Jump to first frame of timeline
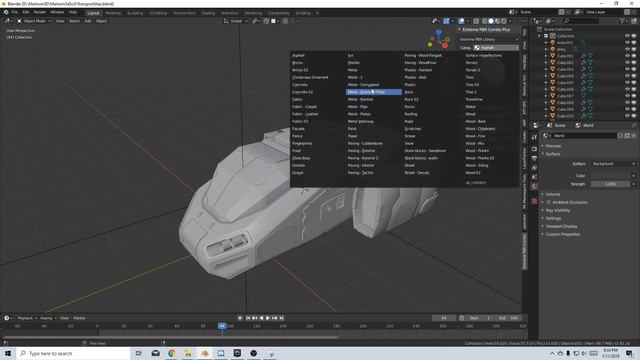The height and width of the screenshot is (360, 640). click(248, 318)
